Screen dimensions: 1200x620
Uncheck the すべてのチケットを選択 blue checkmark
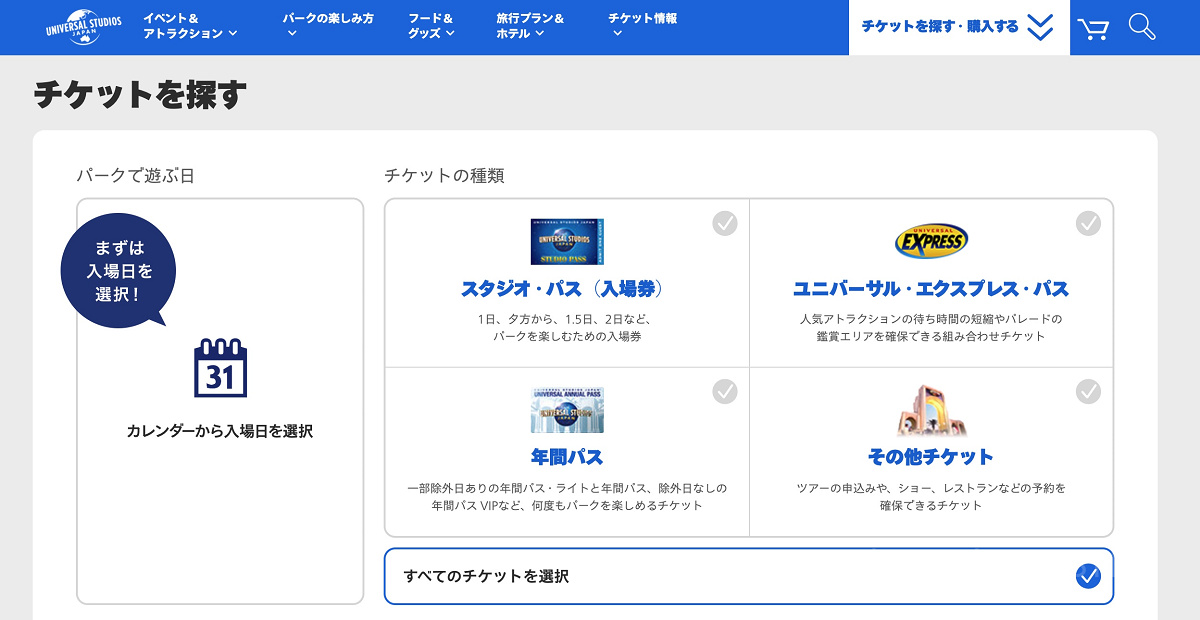[x=1088, y=576]
